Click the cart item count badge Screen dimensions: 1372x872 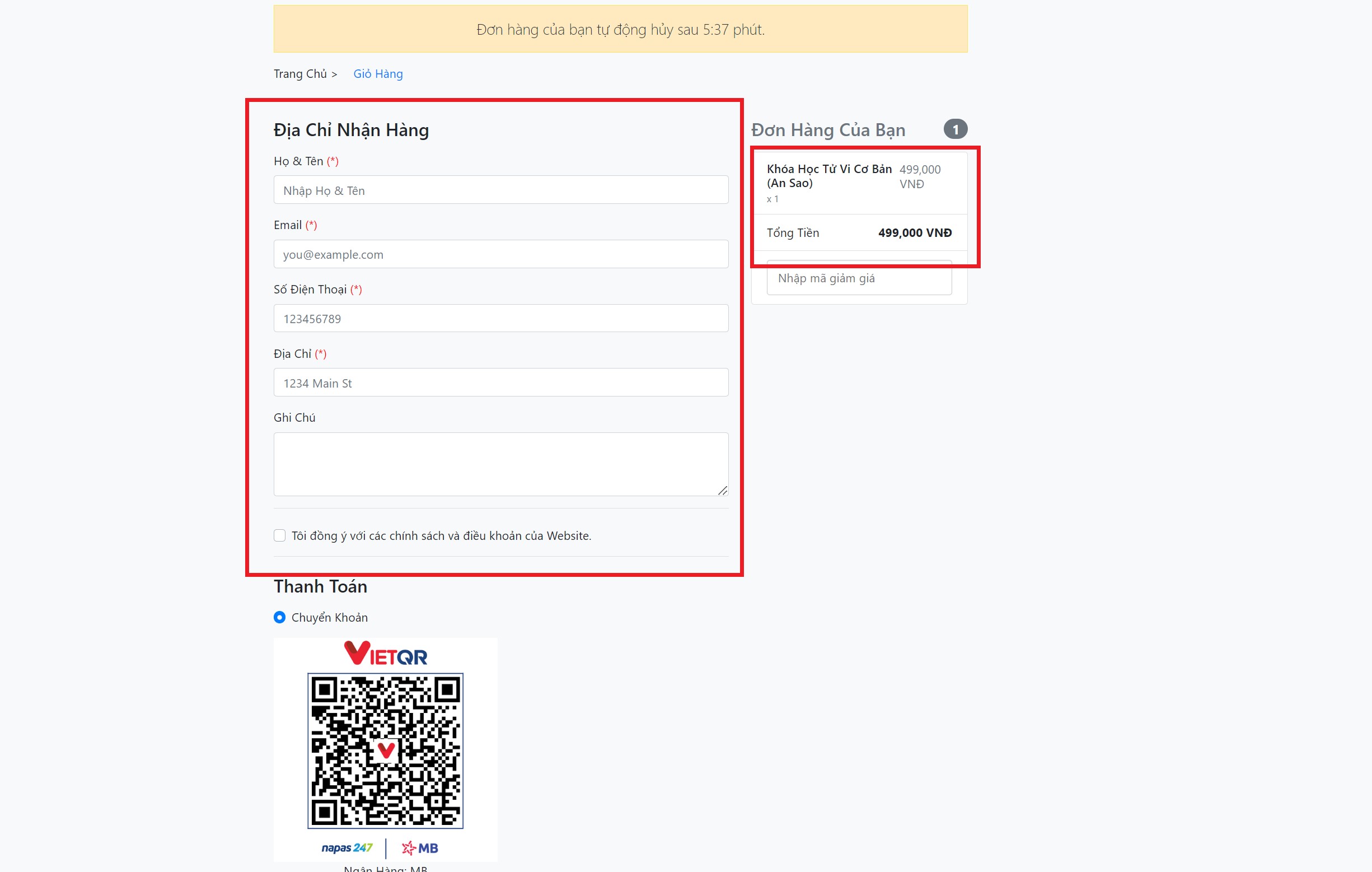tap(955, 129)
